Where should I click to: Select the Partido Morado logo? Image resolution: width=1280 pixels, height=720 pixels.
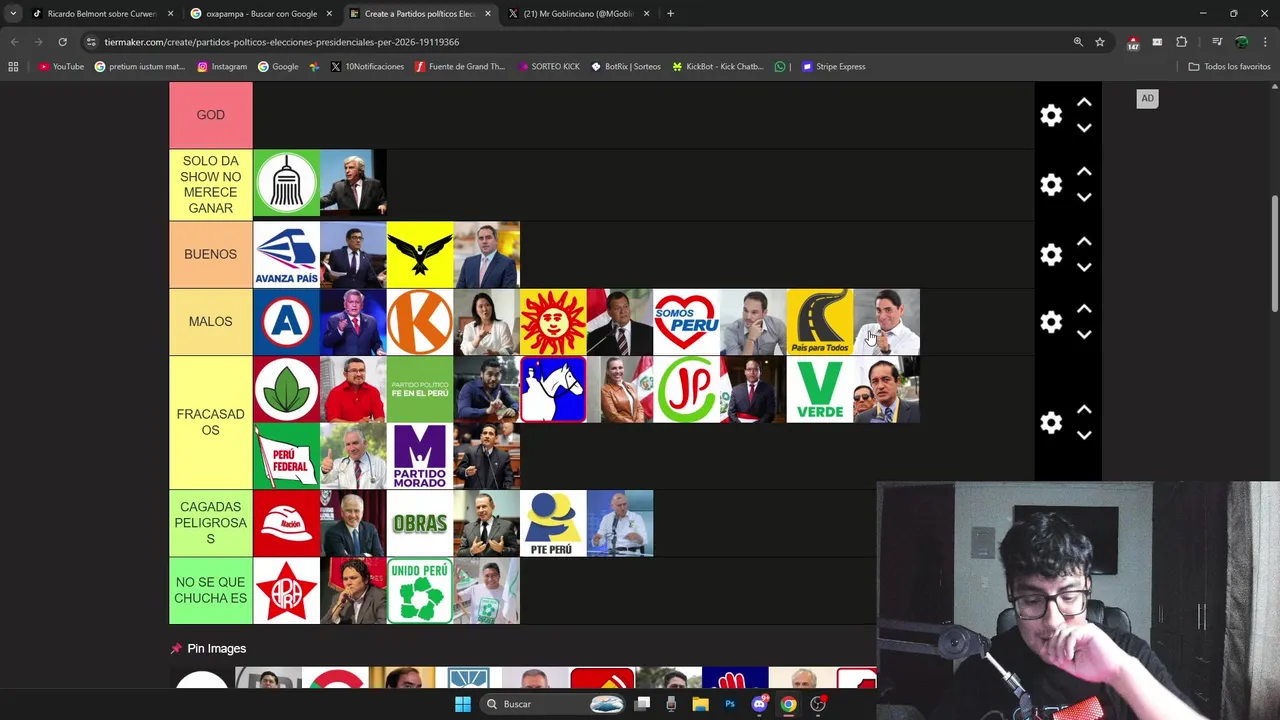pyautogui.click(x=420, y=456)
